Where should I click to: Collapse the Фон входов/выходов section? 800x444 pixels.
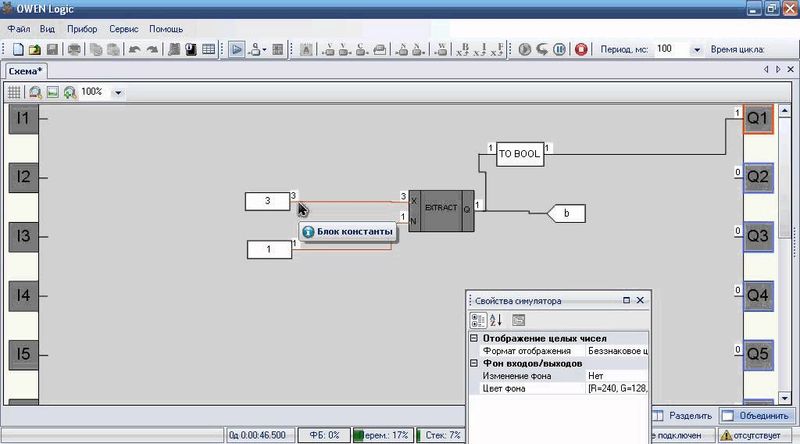[x=474, y=363]
